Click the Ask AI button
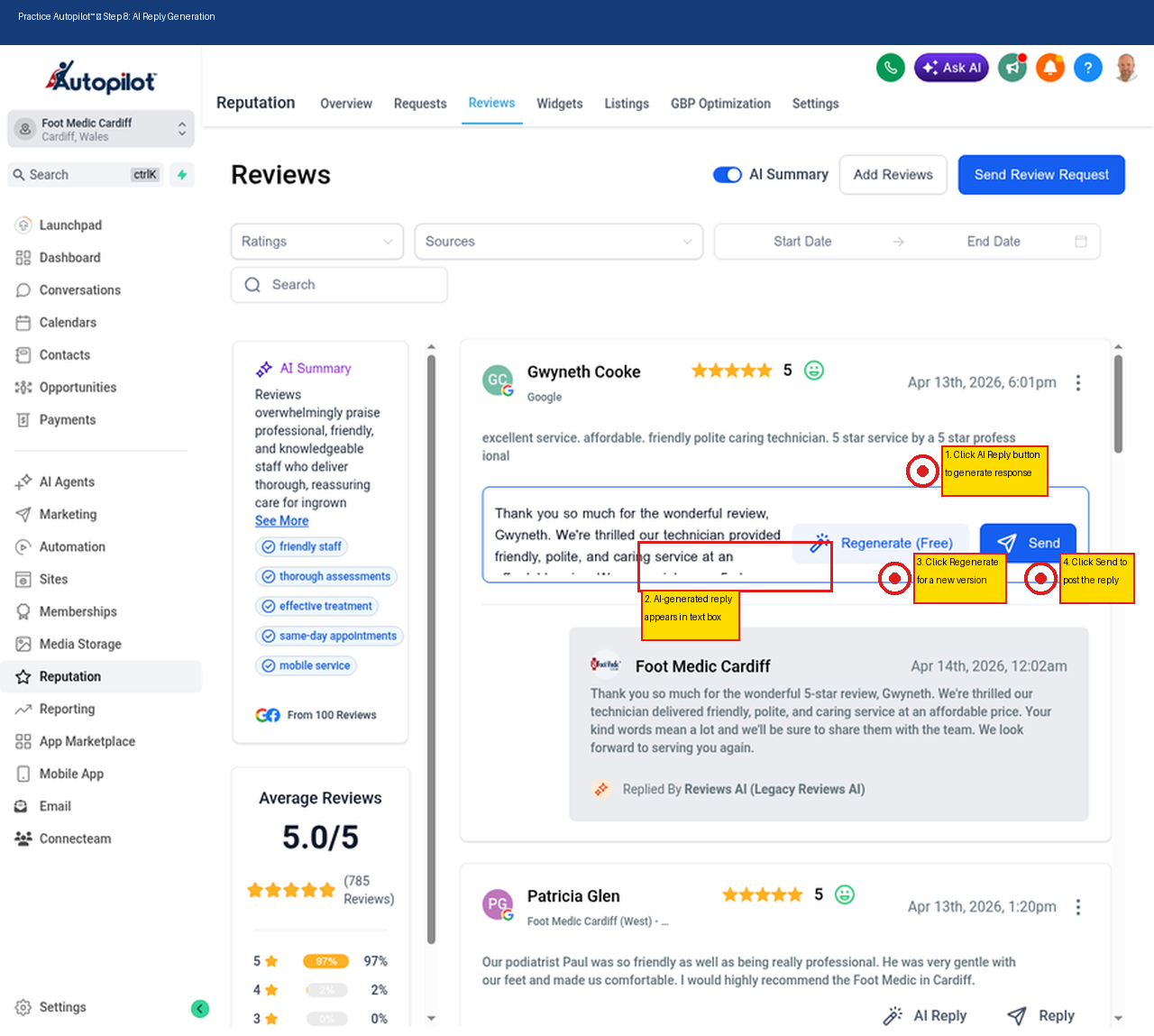1154x1036 pixels. coord(951,68)
